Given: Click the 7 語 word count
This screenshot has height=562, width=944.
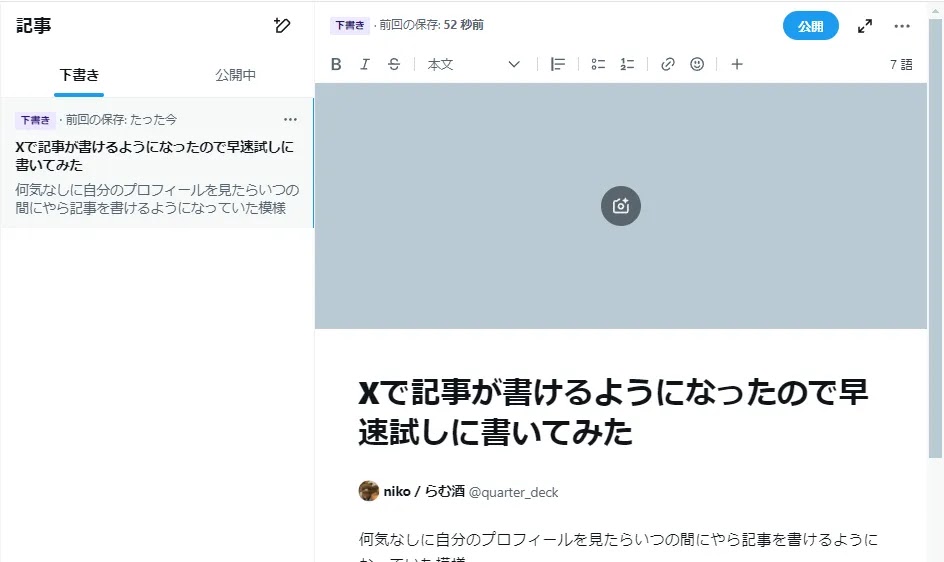Looking at the screenshot, I should (901, 64).
